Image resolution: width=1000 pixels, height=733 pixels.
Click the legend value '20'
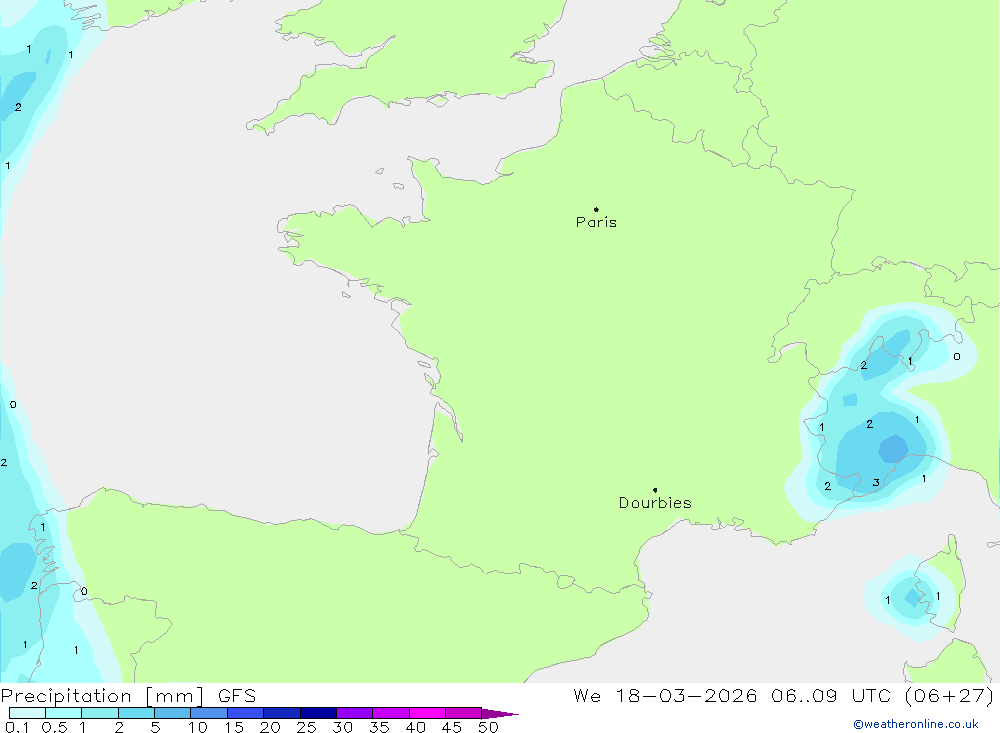pos(270,727)
